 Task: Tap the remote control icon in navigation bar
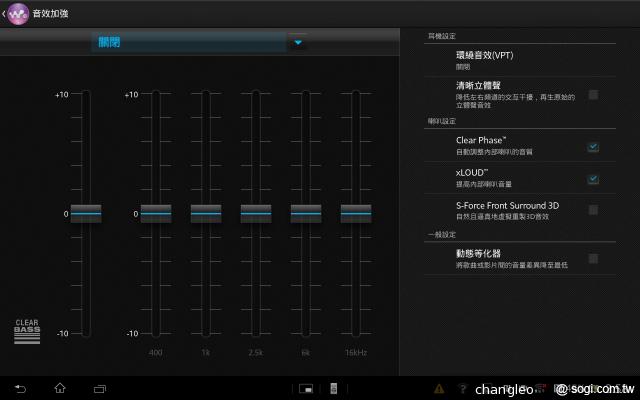click(x=333, y=389)
